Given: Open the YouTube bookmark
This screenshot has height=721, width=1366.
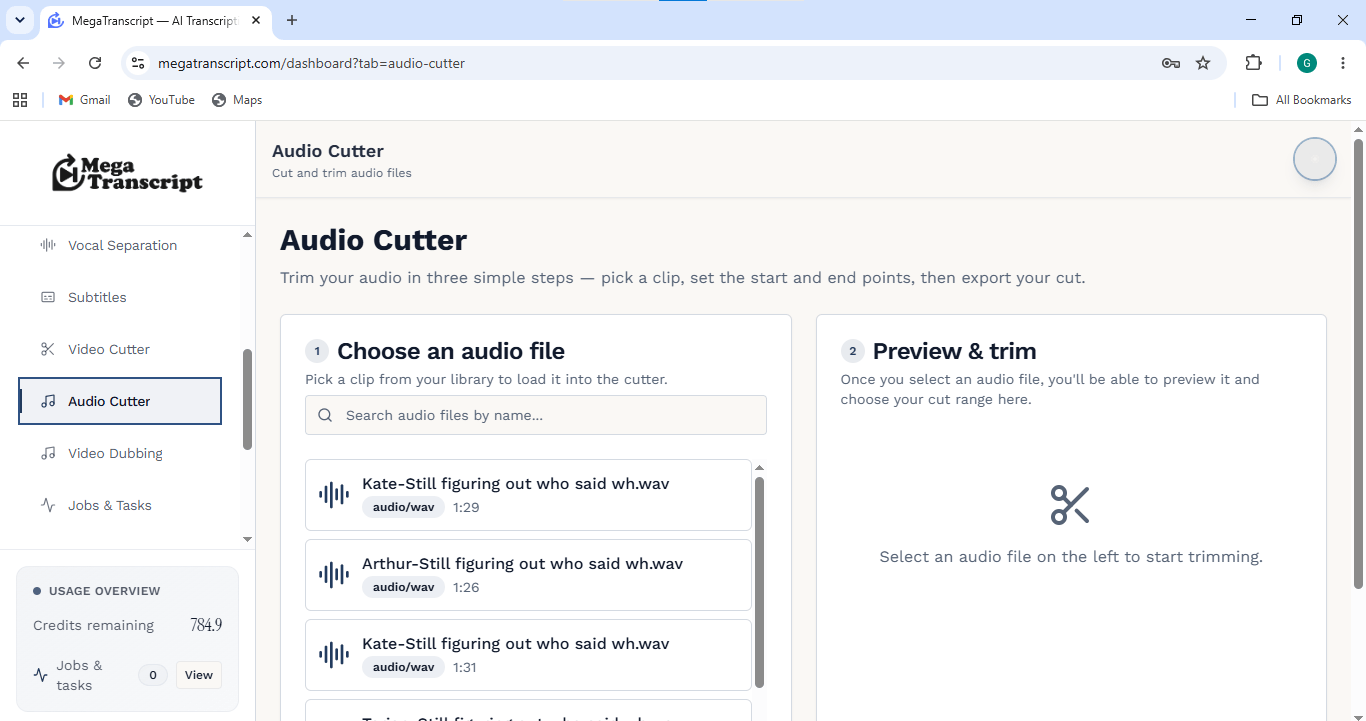Looking at the screenshot, I should point(161,100).
